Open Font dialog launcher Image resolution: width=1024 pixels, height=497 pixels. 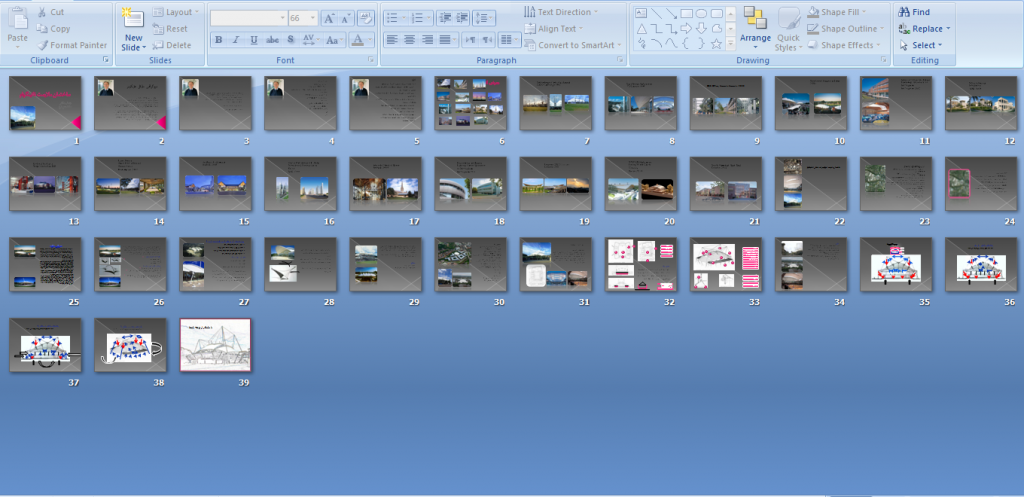point(371,60)
